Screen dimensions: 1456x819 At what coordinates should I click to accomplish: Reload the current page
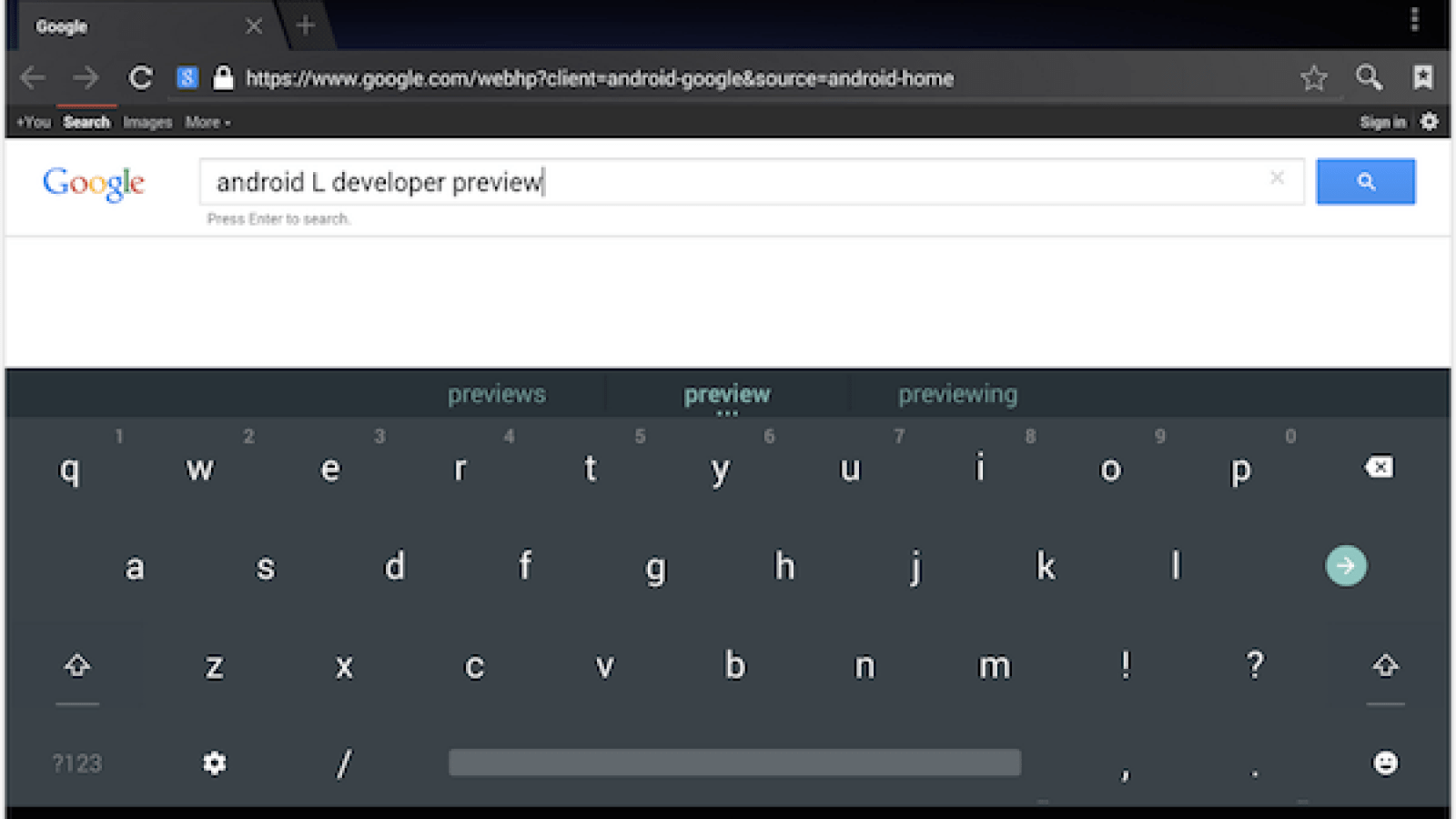[140, 78]
